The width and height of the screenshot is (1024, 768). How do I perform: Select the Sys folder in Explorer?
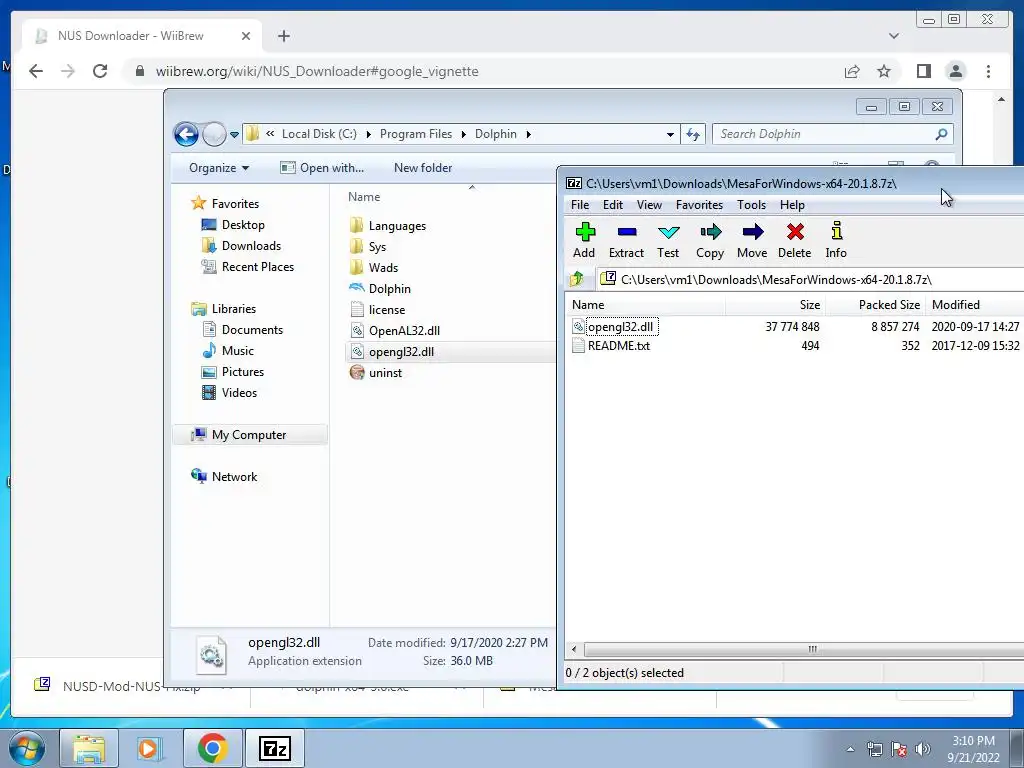368,247
